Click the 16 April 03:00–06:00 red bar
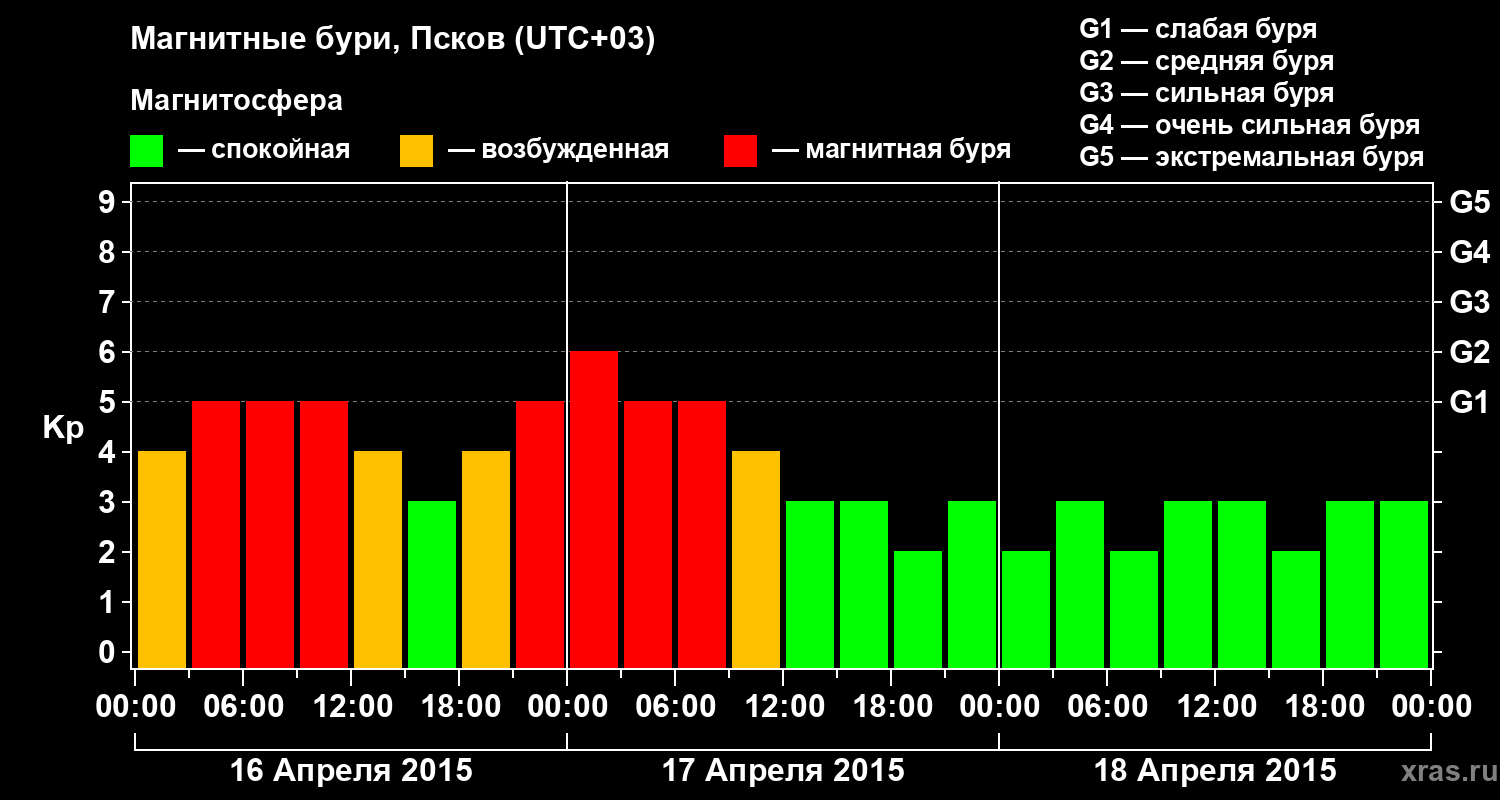This screenshot has height=800, width=1500. [x=216, y=534]
